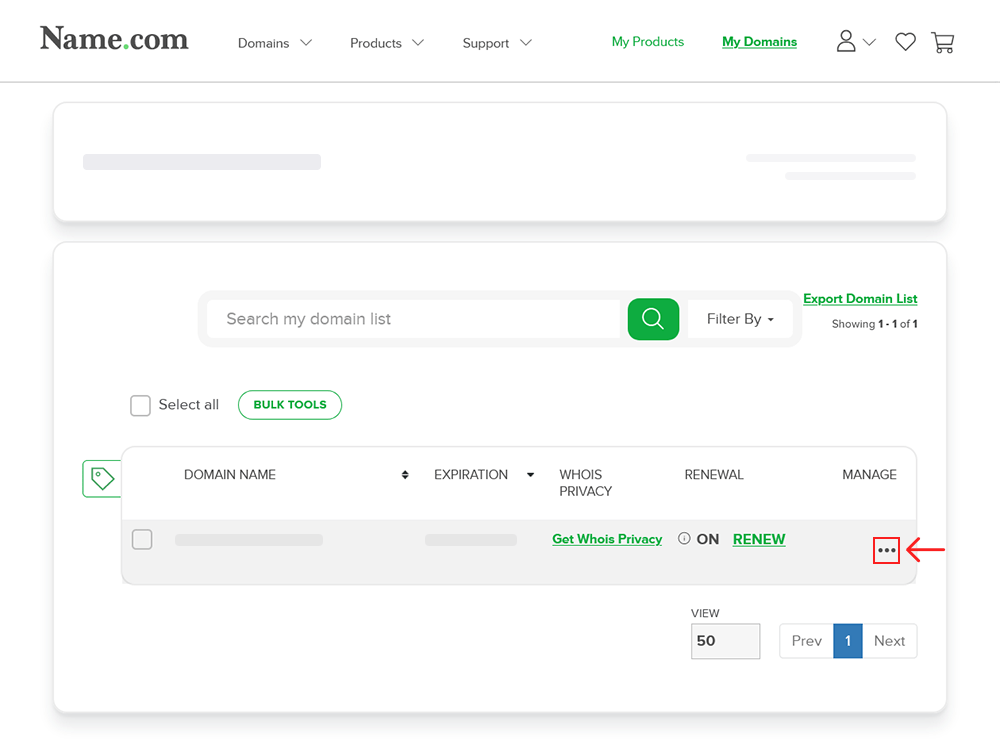
Task: Open the user account icon menu
Action: [846, 41]
